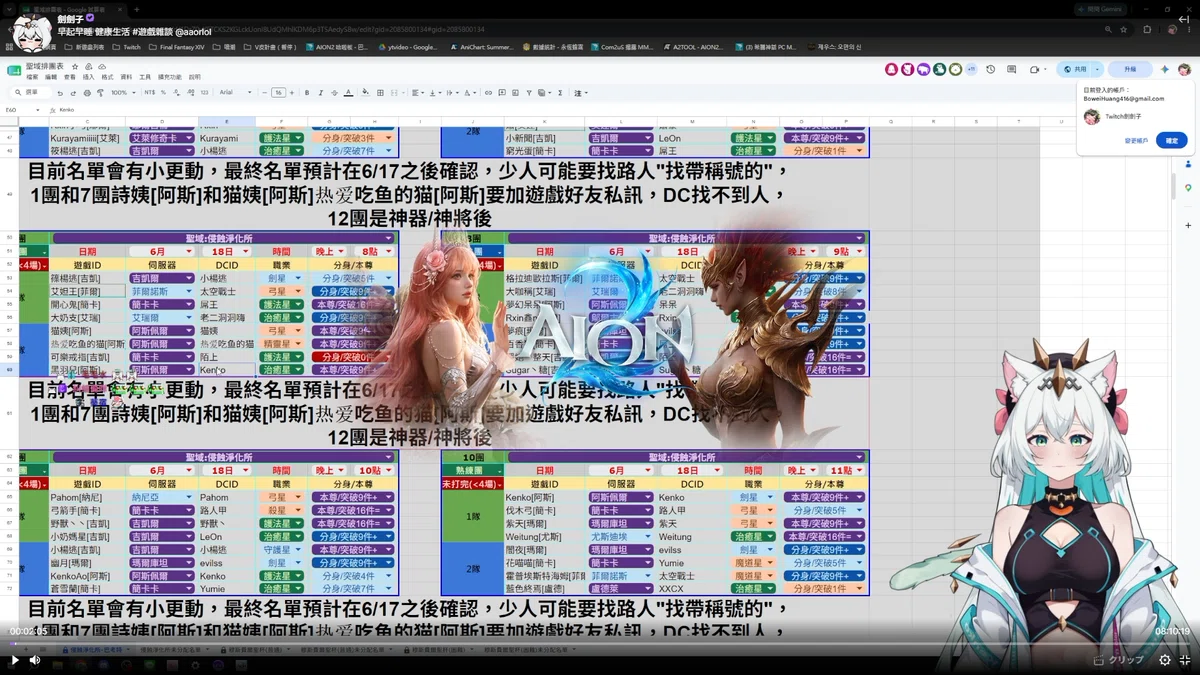Format cell as NT$ currency
Image resolution: width=1200 pixels, height=675 pixels.
tap(150, 92)
